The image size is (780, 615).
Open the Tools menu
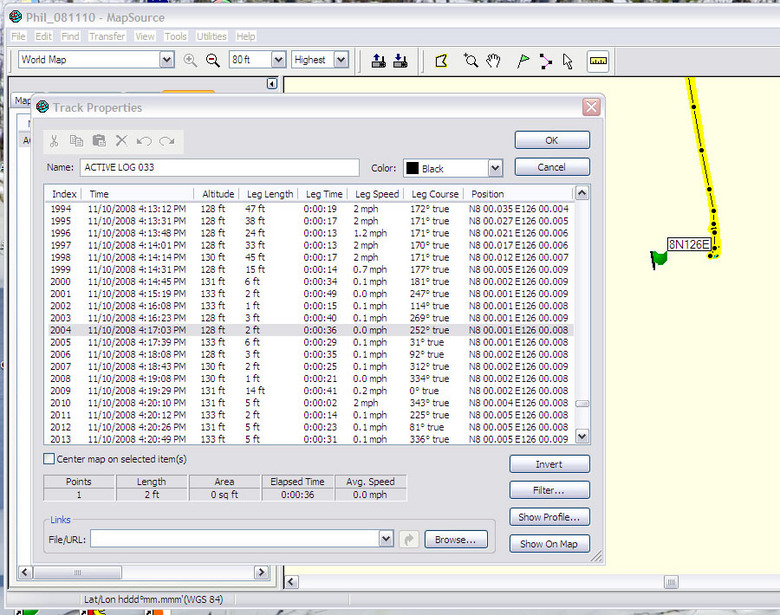point(176,36)
